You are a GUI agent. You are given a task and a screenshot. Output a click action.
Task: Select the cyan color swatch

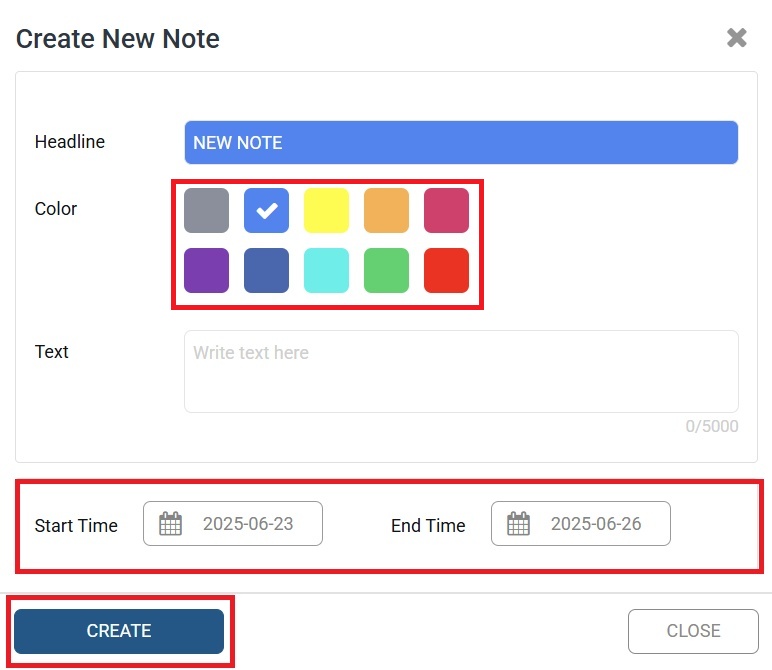(x=326, y=270)
